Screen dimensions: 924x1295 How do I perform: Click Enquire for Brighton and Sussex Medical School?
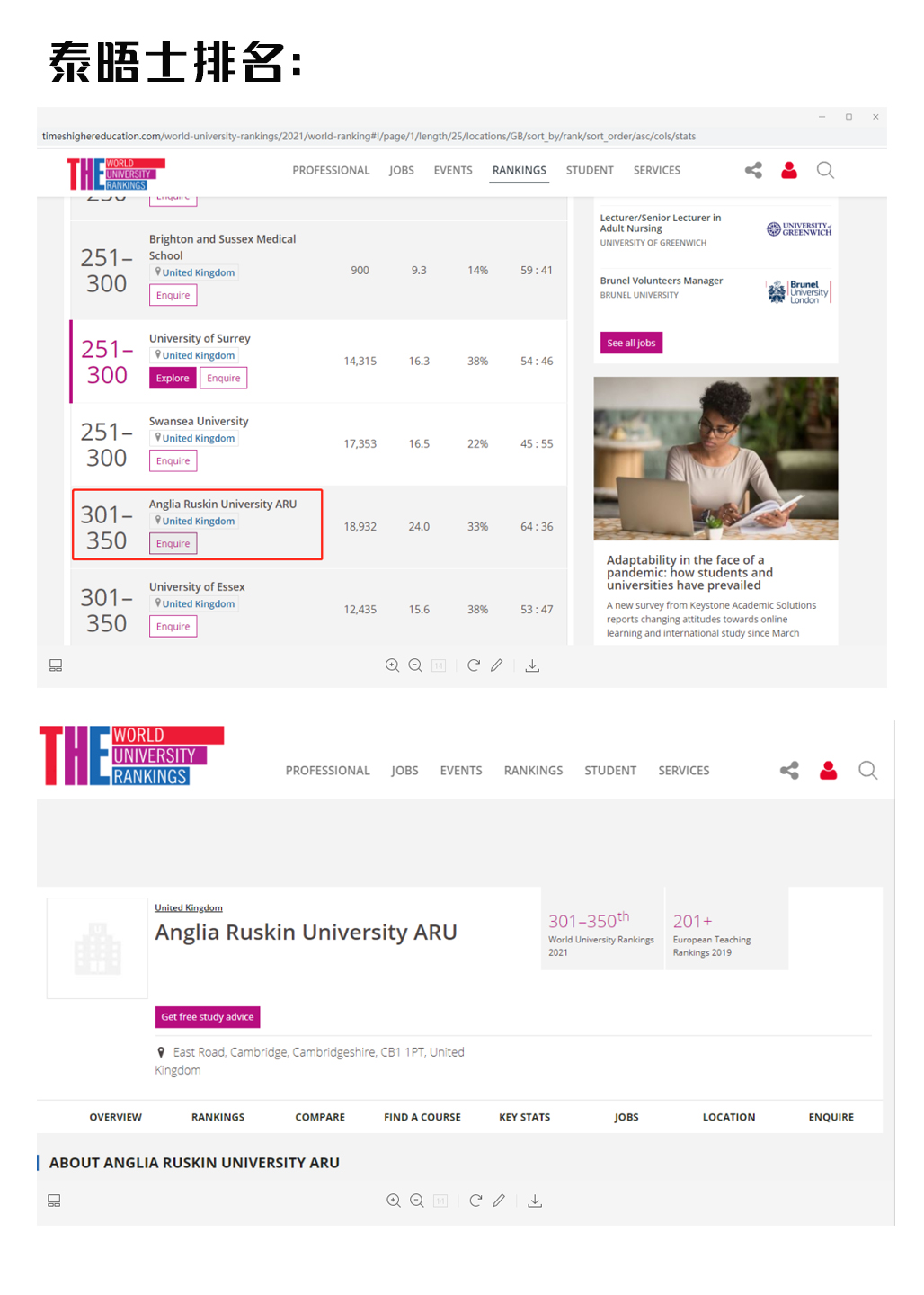click(173, 295)
